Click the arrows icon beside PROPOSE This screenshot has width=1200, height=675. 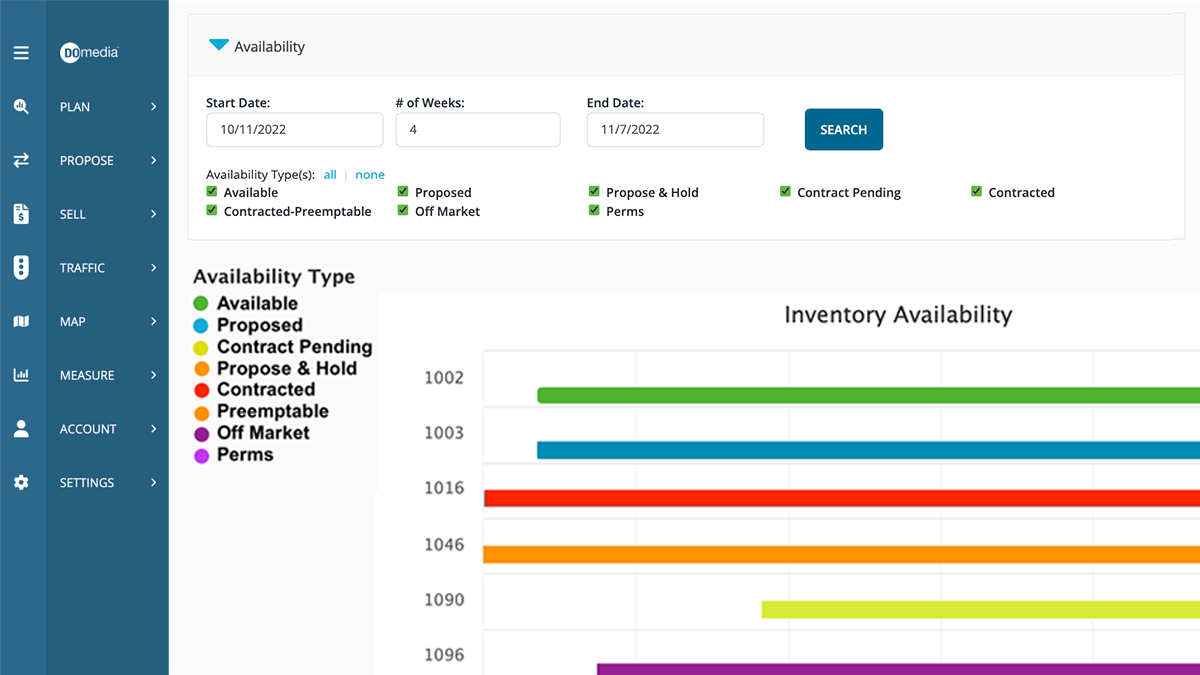pos(22,160)
